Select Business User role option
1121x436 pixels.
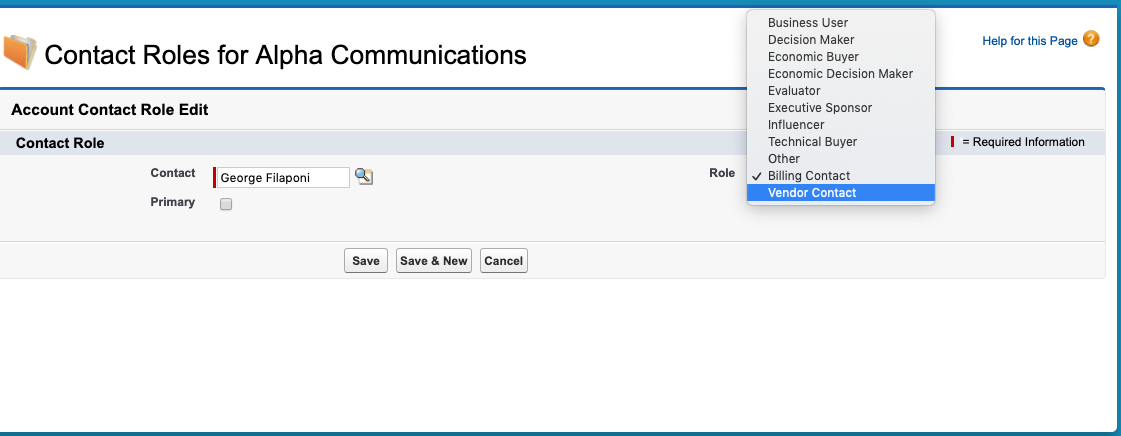tap(841, 23)
